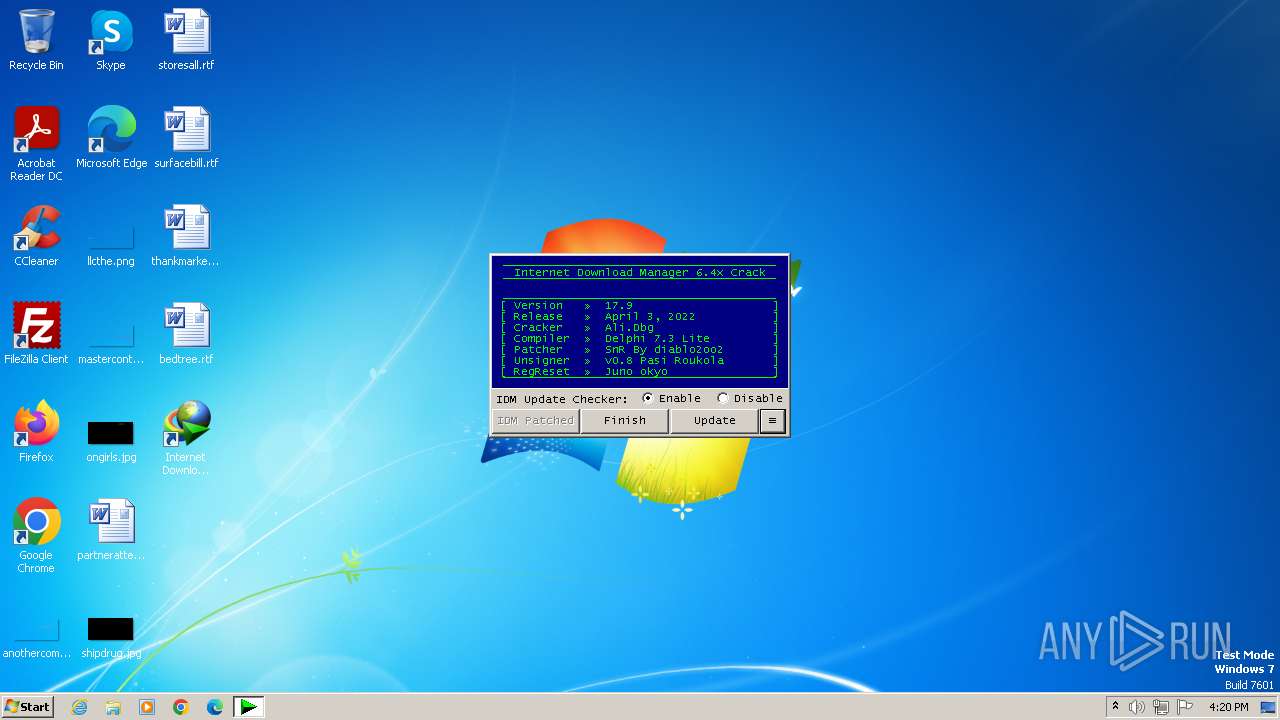Image resolution: width=1280 pixels, height=720 pixels.
Task: Select the Acrobat Reader DC shortcut
Action: 36,144
